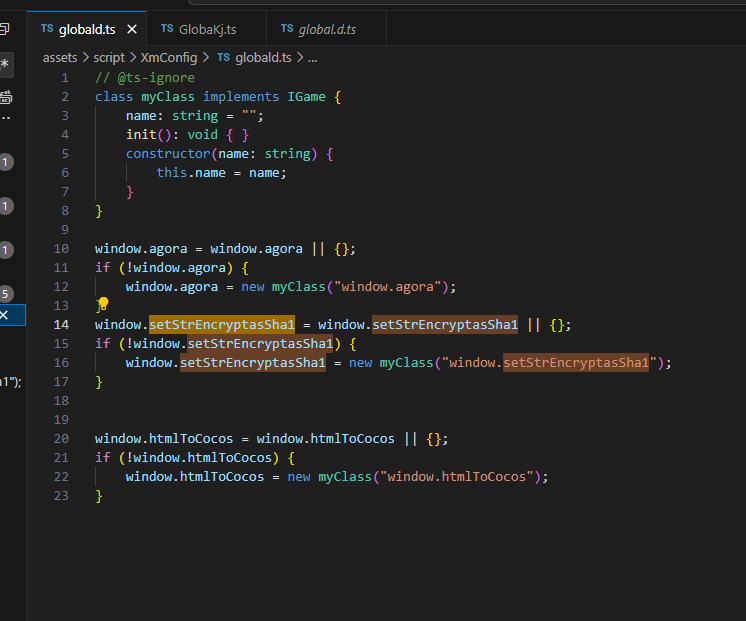Screen dimensions: 746x621
Task: Expand the breadcrumb ellipsis symbol list
Action: coord(313,59)
